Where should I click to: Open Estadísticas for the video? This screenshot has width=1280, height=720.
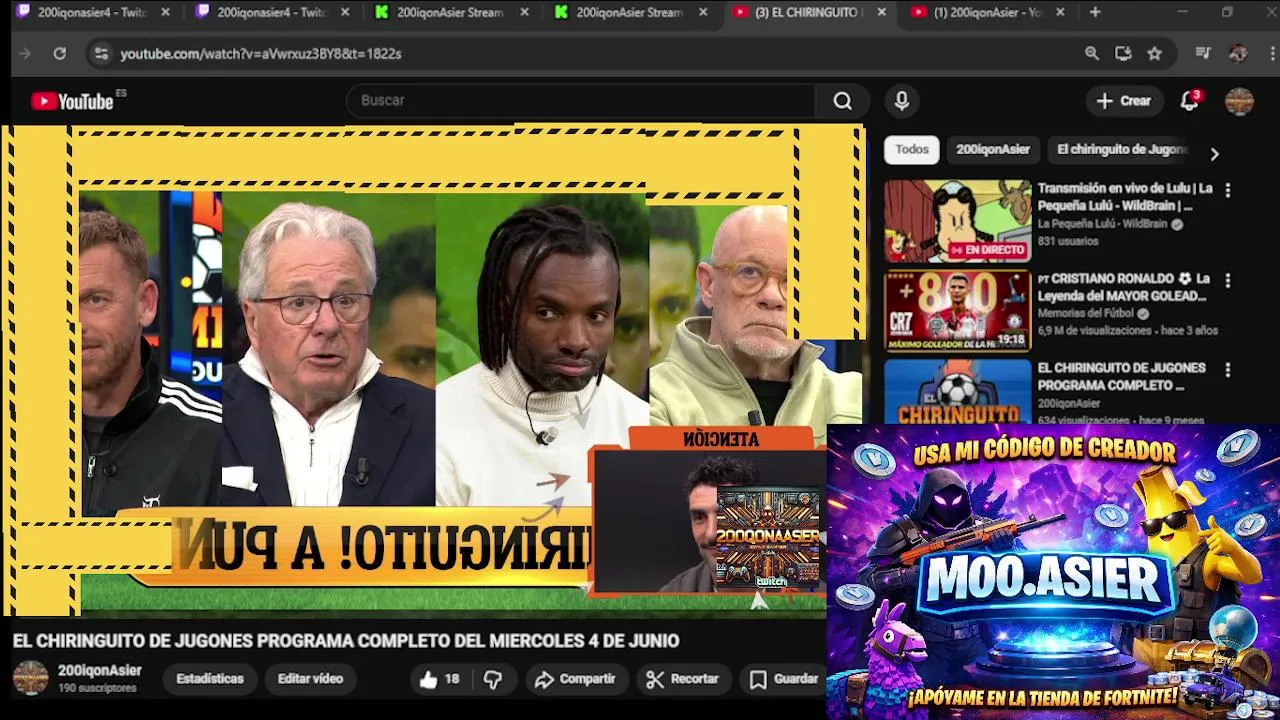tap(210, 679)
